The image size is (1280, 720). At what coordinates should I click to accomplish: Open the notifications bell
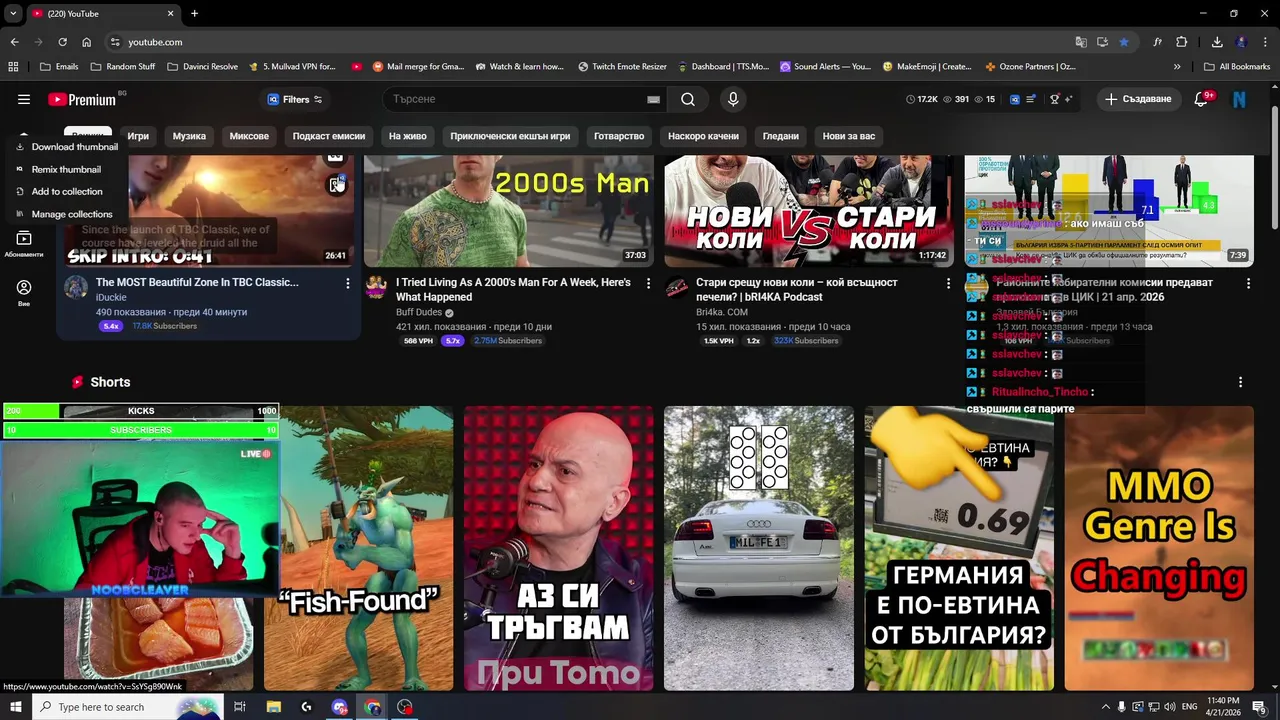tap(1202, 99)
